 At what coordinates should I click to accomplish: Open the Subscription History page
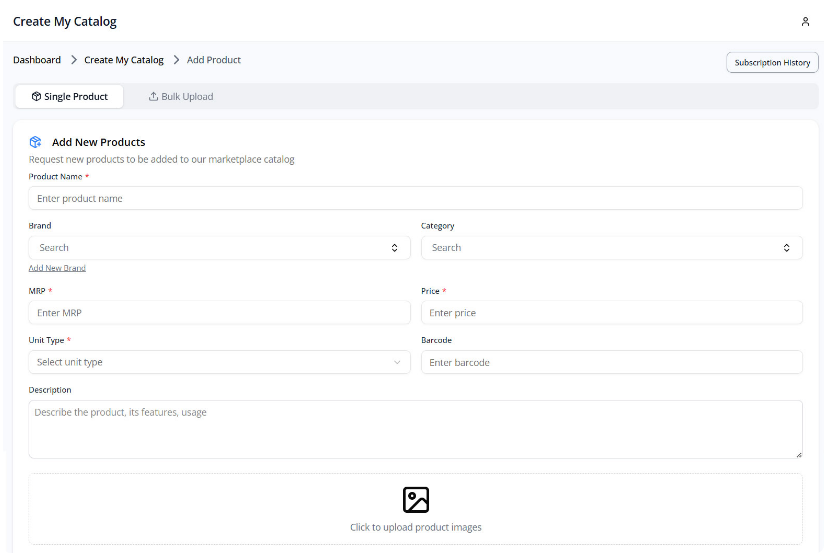click(771, 63)
